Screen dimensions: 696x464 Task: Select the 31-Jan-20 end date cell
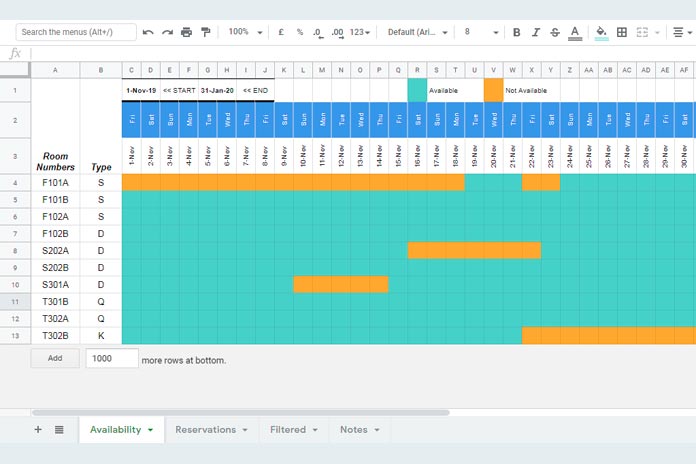pyautogui.click(x=217, y=90)
